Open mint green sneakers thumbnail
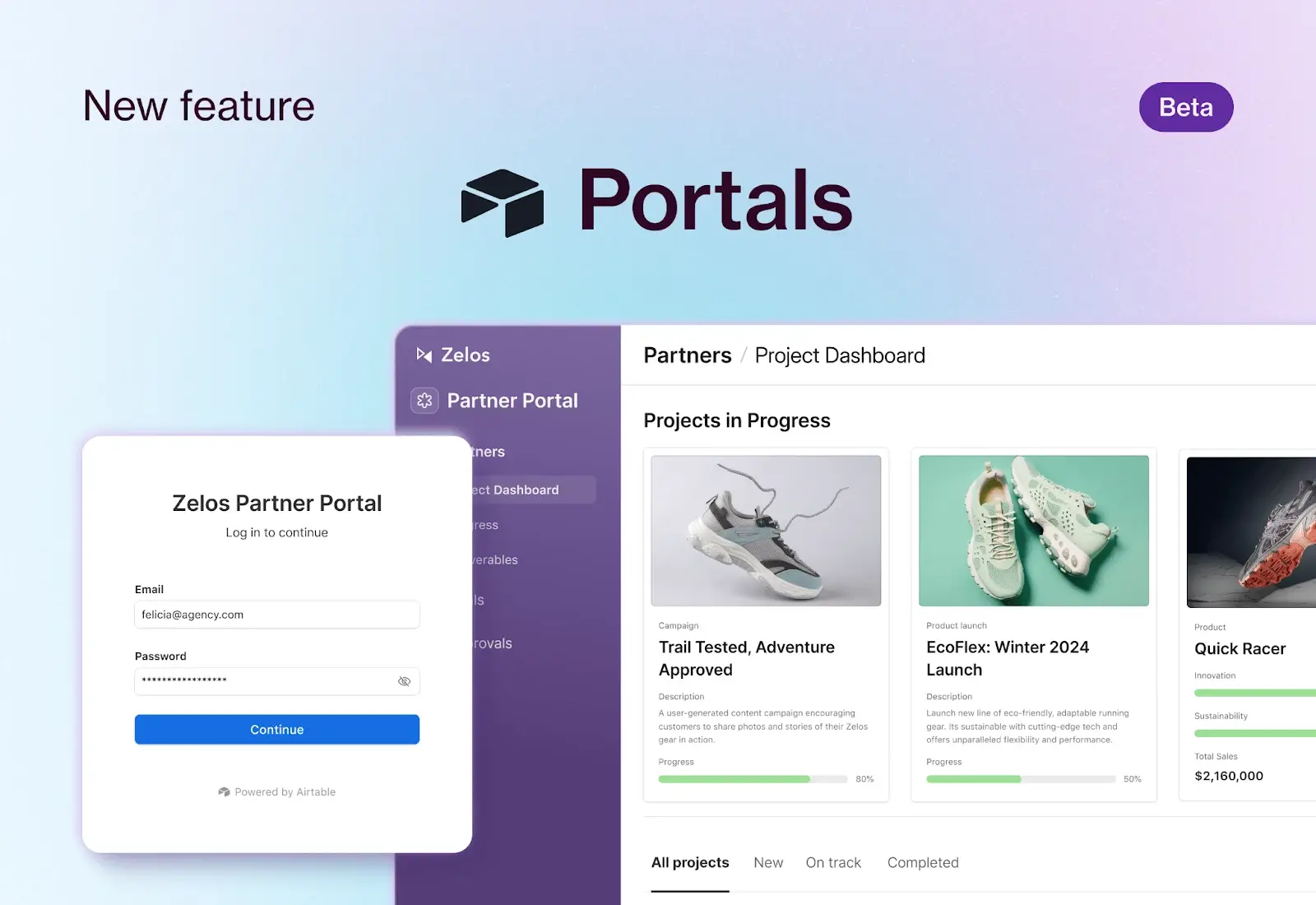This screenshot has width=1316, height=905. pos(1034,531)
